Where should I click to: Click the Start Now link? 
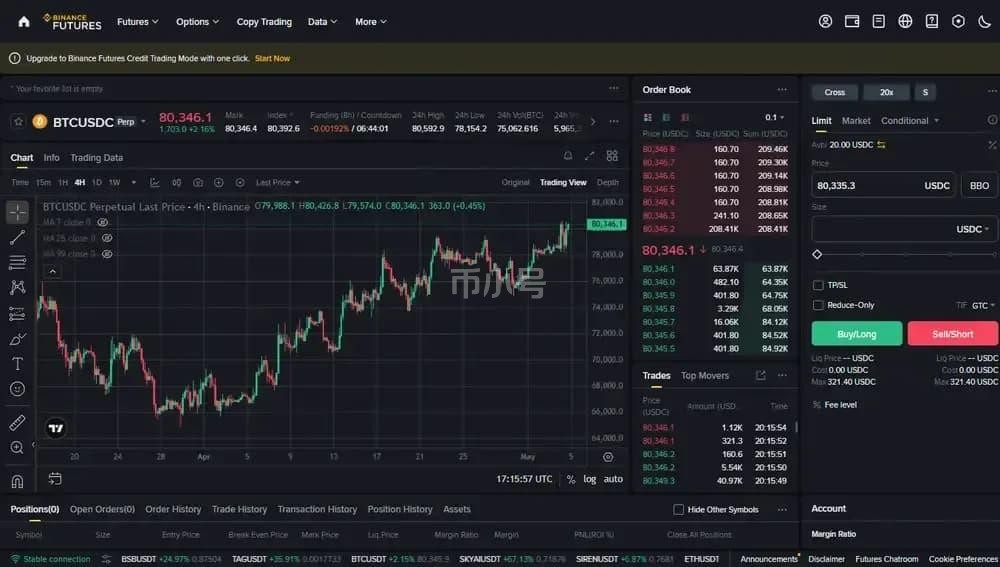(272, 58)
